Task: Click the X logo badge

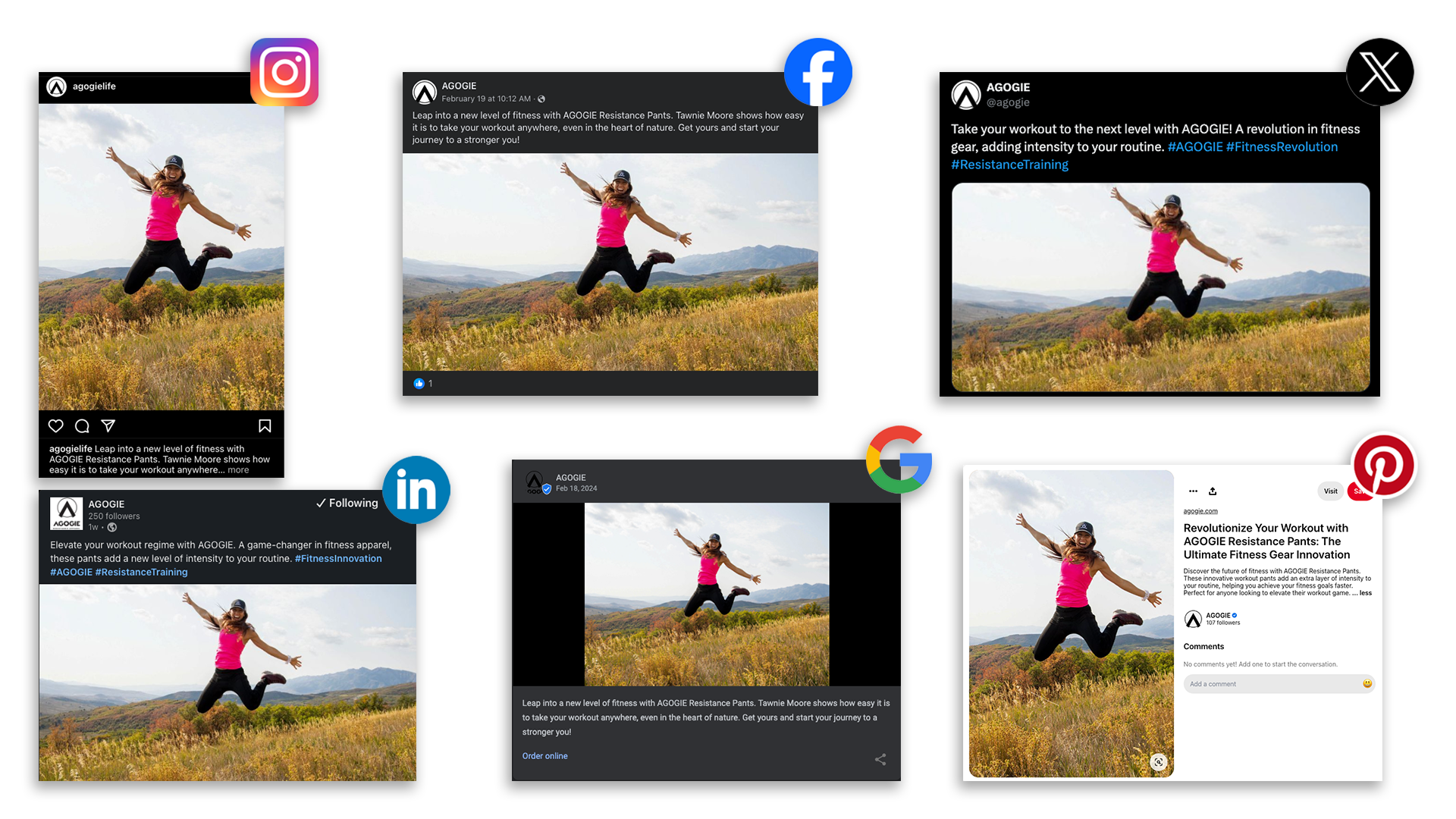Action: coord(1379,72)
